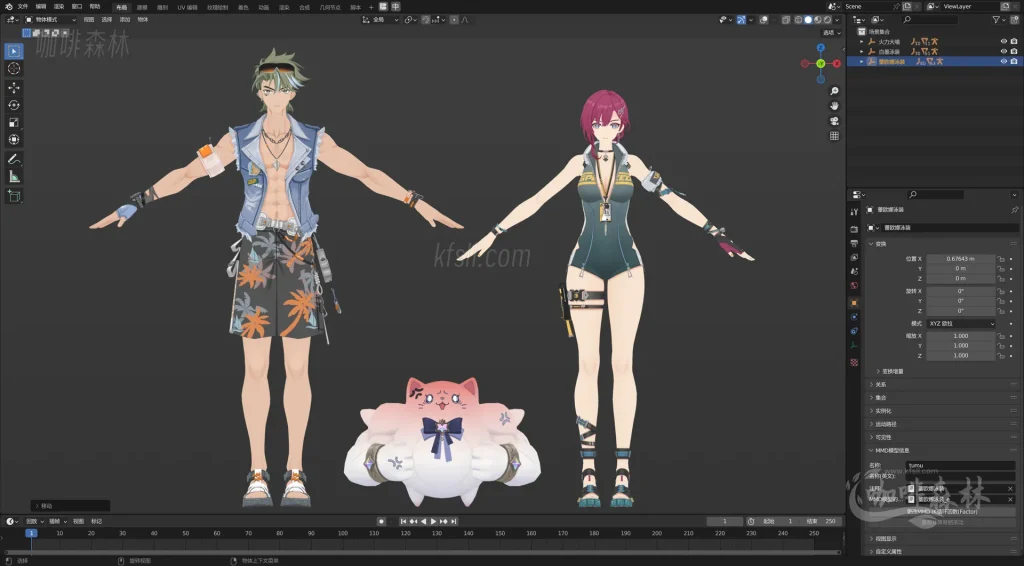Open the View Layer properties tab
1024x566 pixels.
coord(854,257)
